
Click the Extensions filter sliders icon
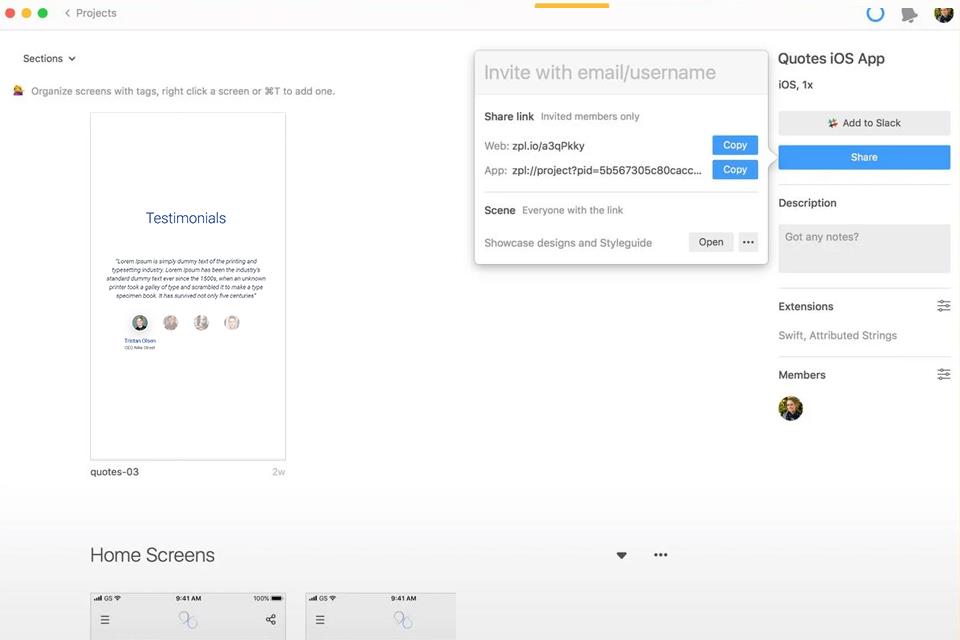944,305
